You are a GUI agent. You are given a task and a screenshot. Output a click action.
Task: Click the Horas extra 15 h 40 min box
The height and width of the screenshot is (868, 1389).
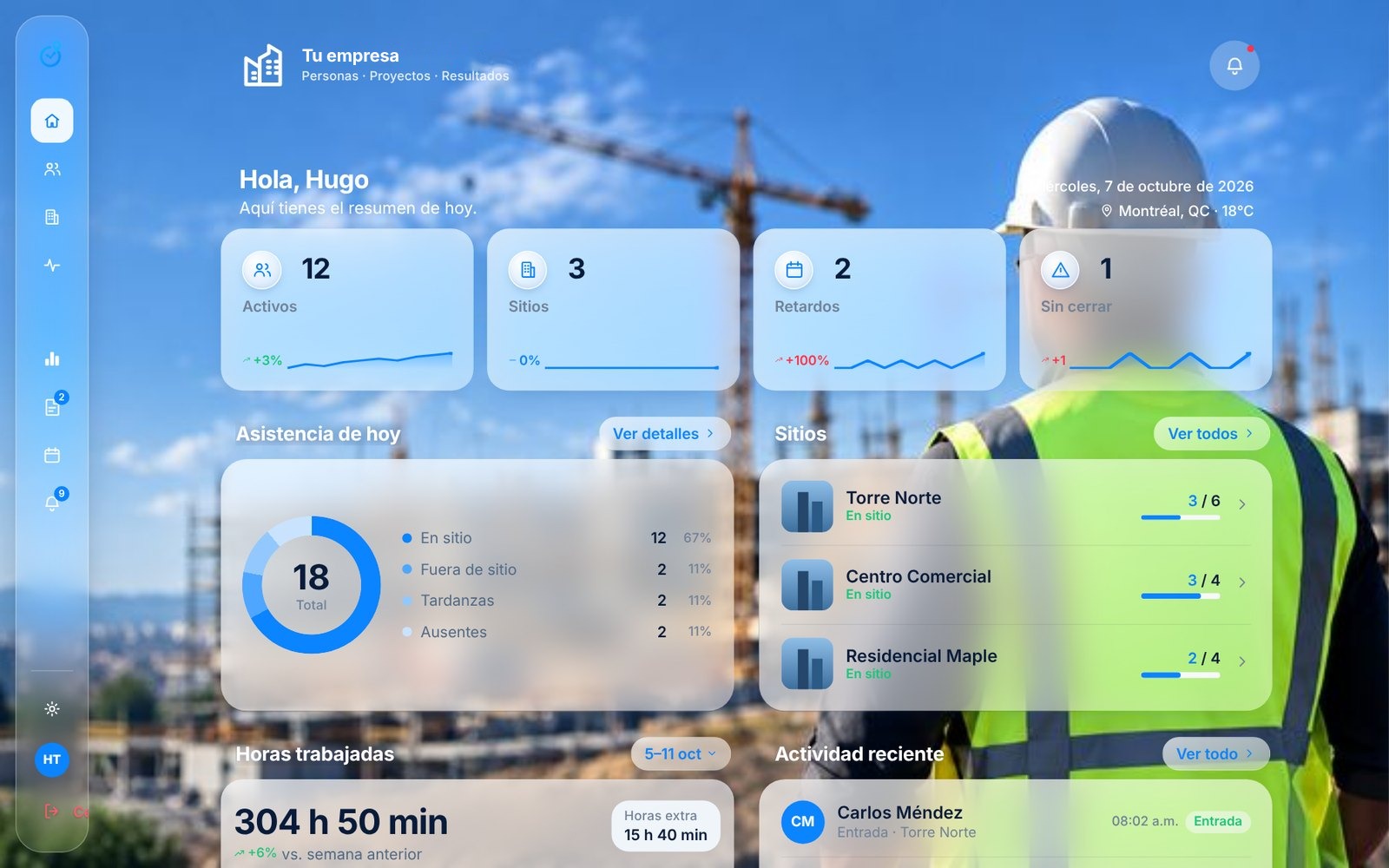pyautogui.click(x=665, y=825)
